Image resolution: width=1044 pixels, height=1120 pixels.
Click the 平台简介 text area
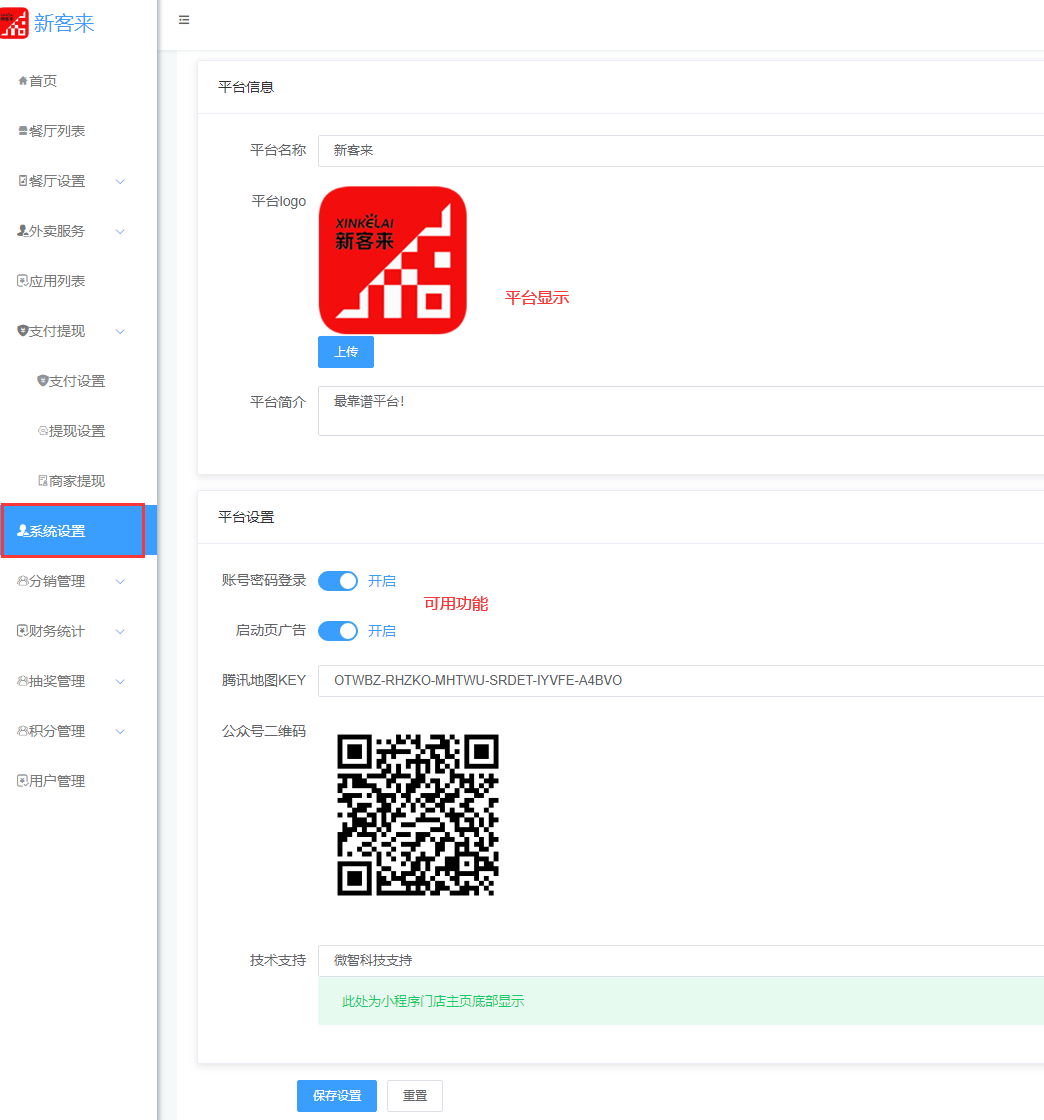pos(681,411)
